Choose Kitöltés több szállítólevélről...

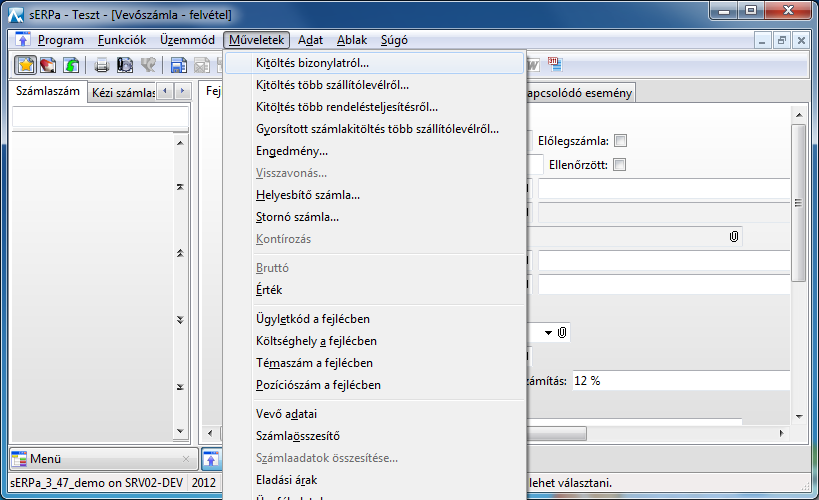pos(375,85)
